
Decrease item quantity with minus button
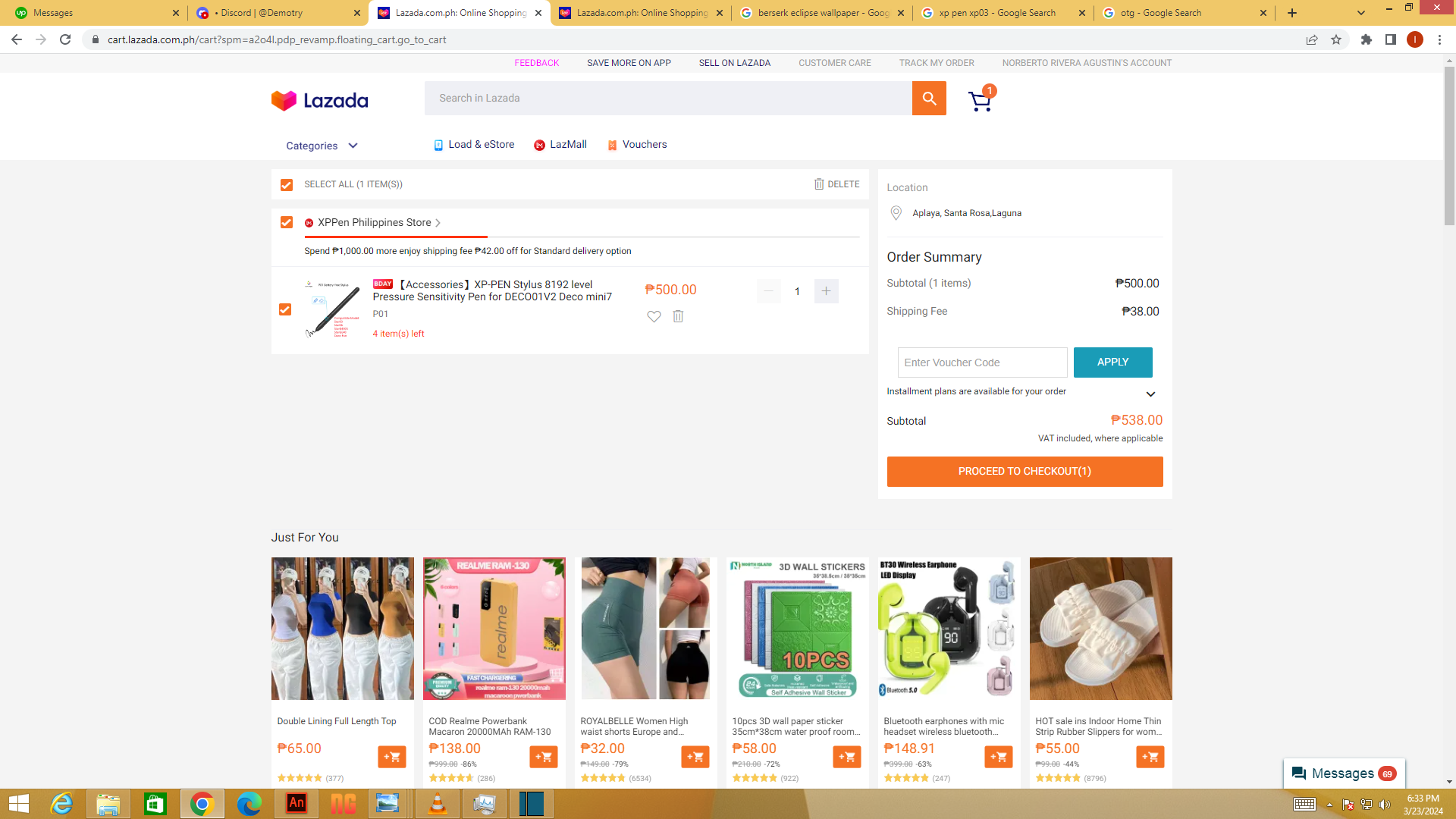point(769,291)
